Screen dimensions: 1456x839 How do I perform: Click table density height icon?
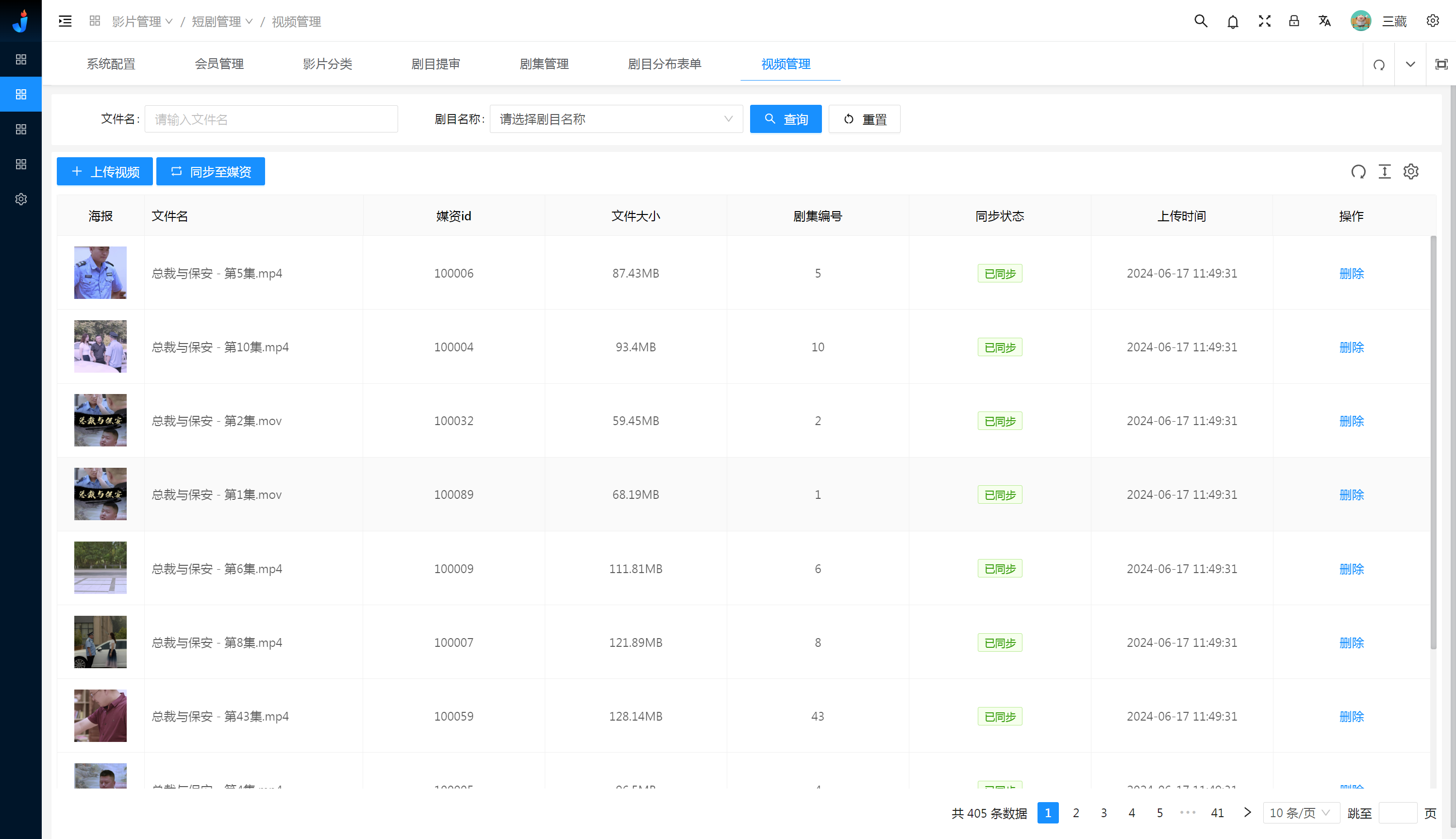1385,172
